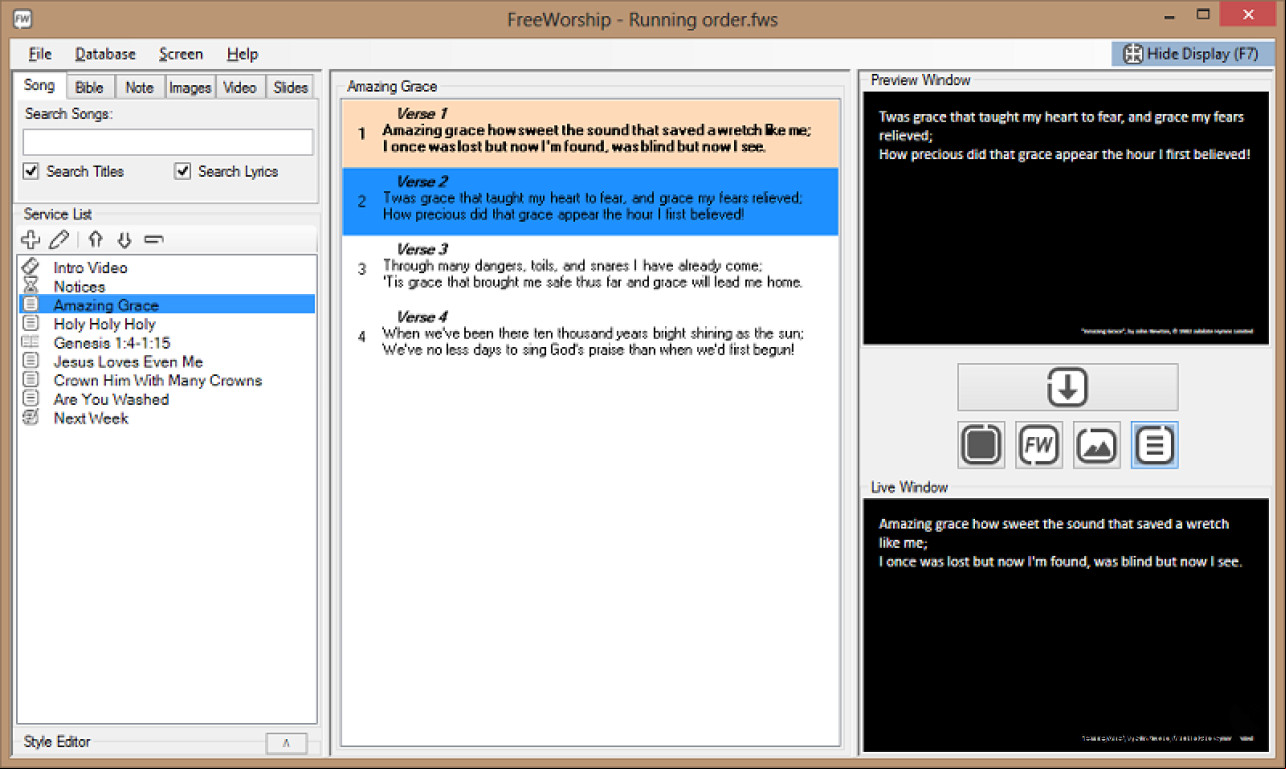Image resolution: width=1286 pixels, height=769 pixels.
Task: Click the Live Window slide thumbnail
Action: point(1066,625)
